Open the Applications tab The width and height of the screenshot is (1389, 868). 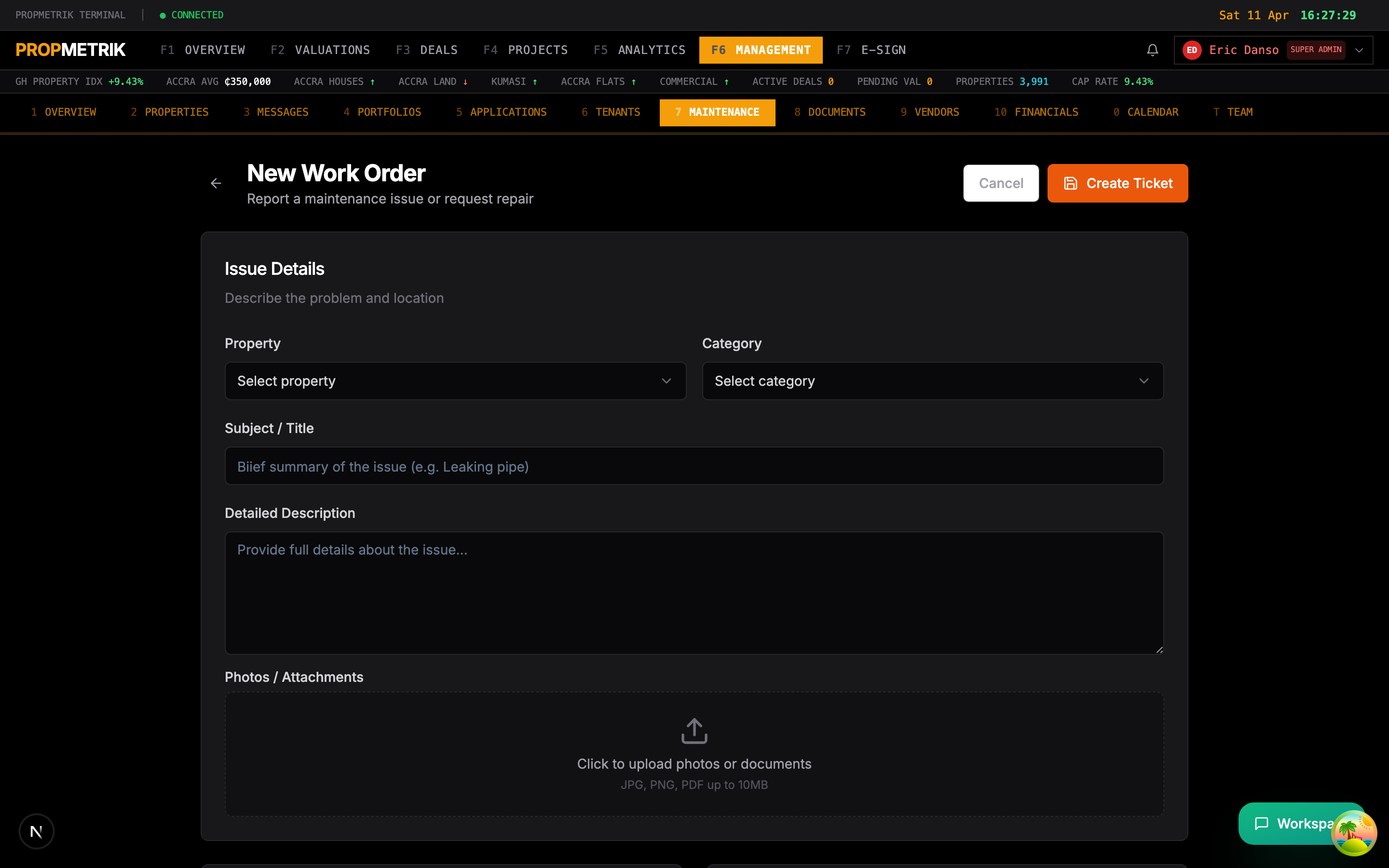(x=501, y=112)
